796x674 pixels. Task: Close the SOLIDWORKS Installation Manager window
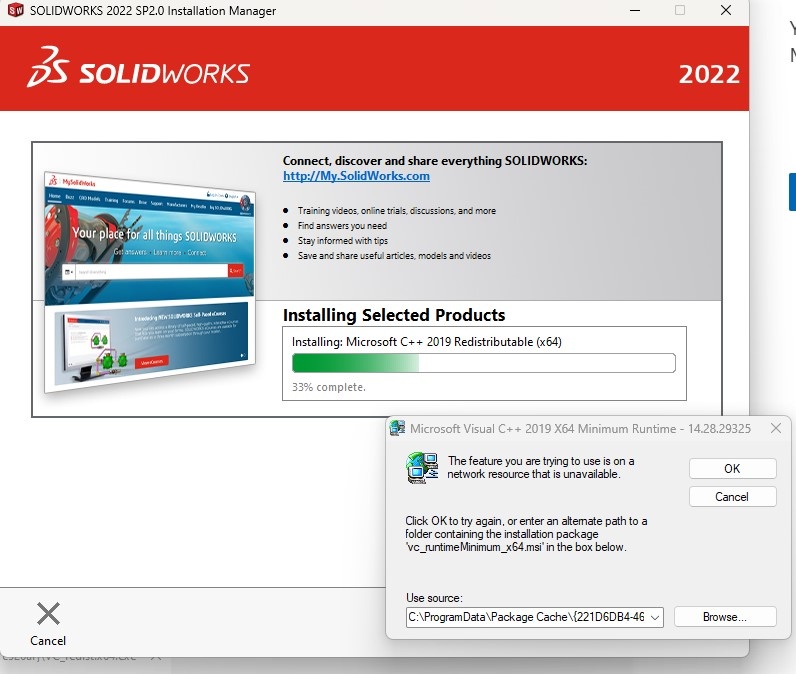point(726,10)
